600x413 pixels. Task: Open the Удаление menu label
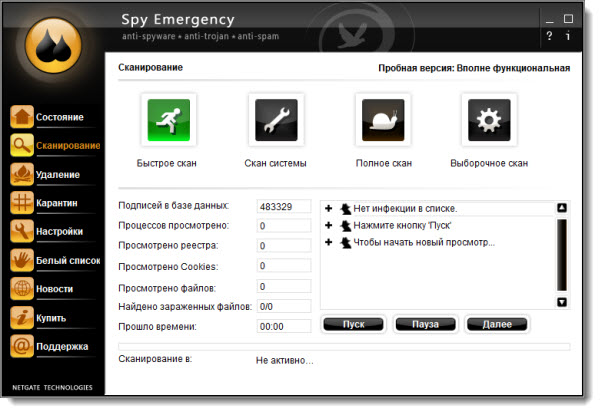pos(58,175)
